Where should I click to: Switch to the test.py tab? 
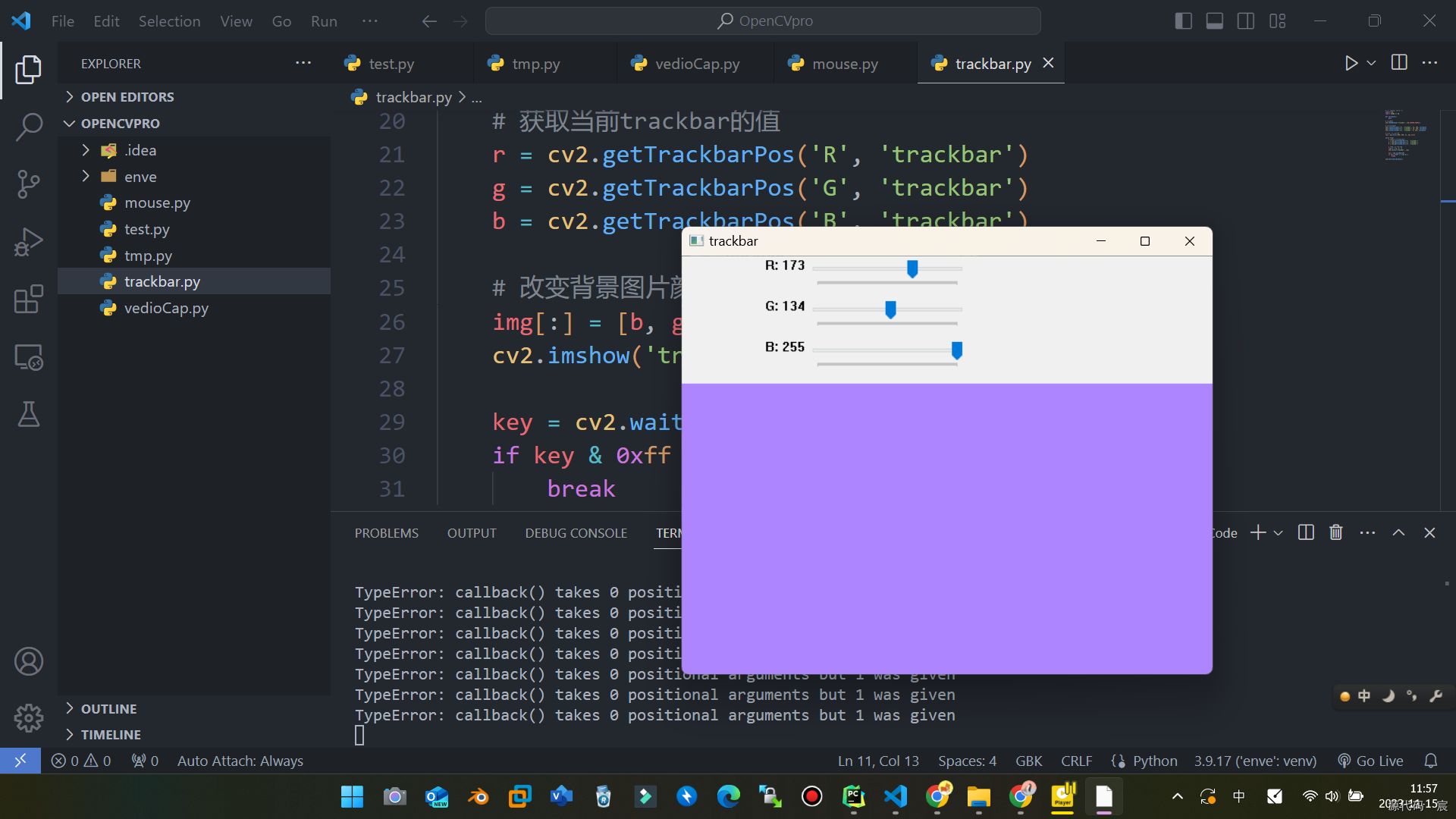pos(391,64)
